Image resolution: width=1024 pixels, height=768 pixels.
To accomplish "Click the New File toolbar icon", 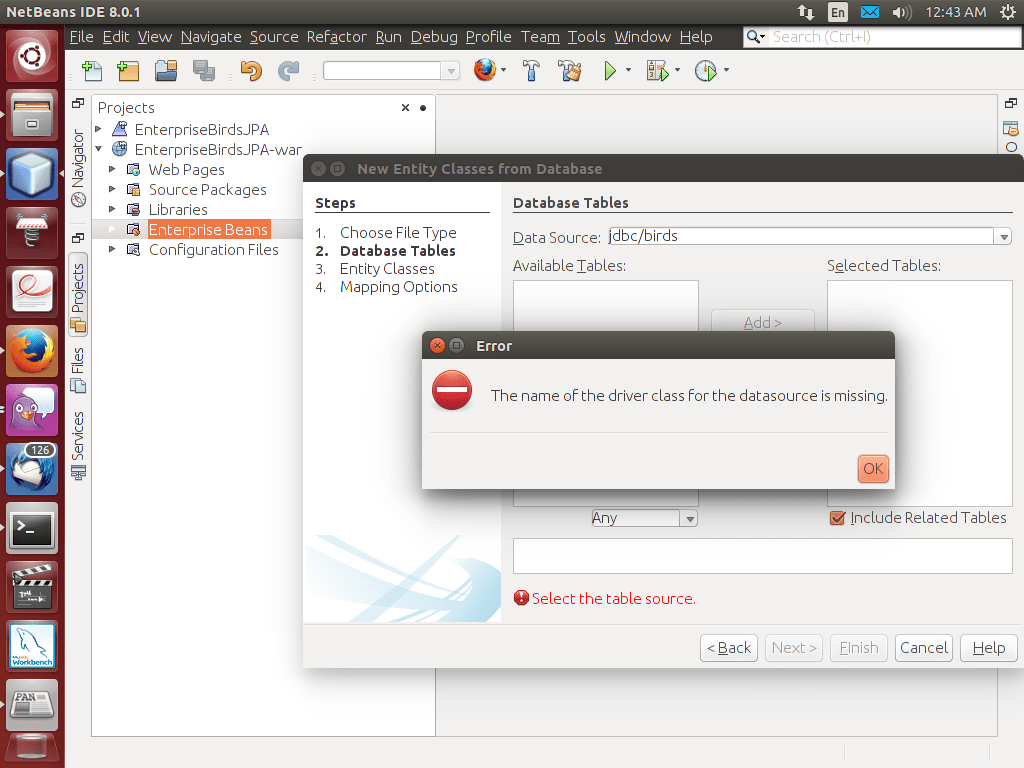I will pyautogui.click(x=92, y=71).
